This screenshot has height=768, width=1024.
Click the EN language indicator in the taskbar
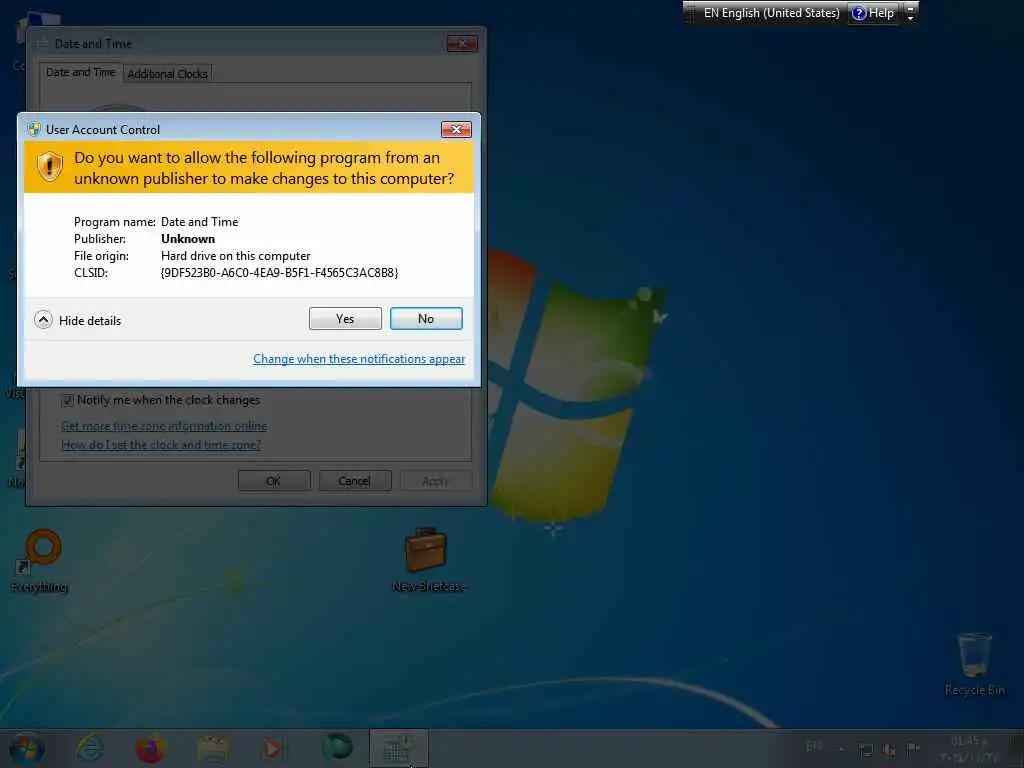(x=814, y=746)
